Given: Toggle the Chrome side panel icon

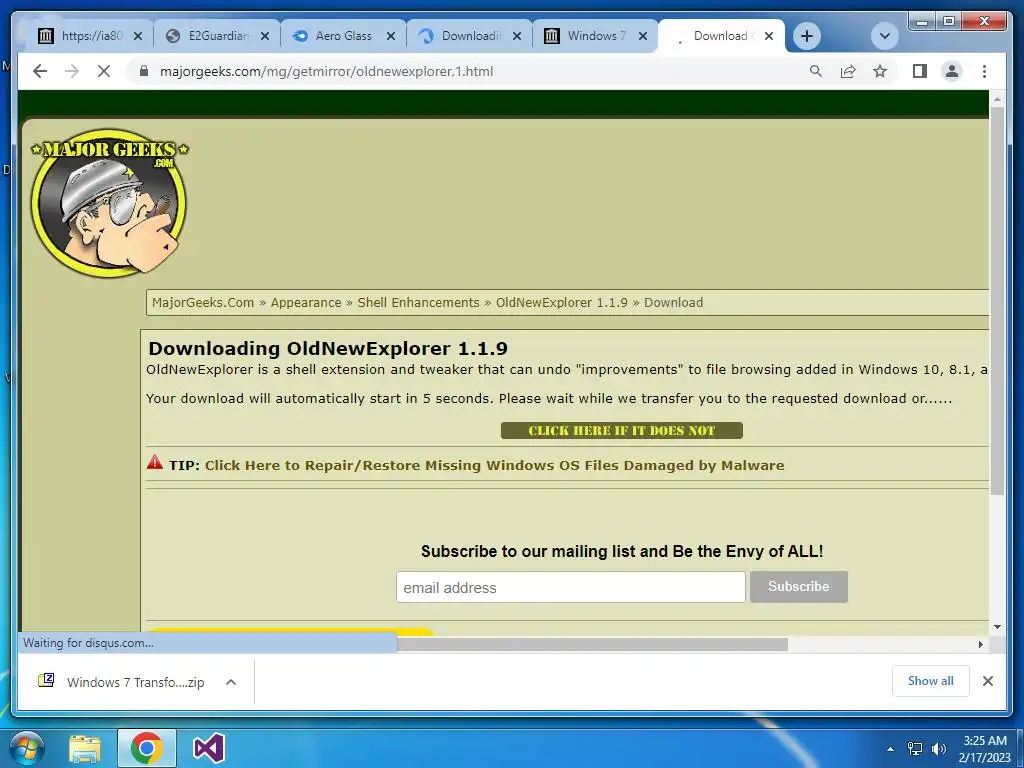Looking at the screenshot, I should tap(920, 71).
